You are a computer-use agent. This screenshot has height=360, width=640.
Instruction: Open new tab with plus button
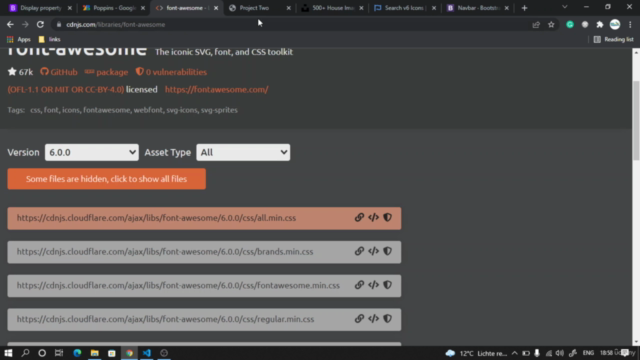pyautogui.click(x=524, y=8)
